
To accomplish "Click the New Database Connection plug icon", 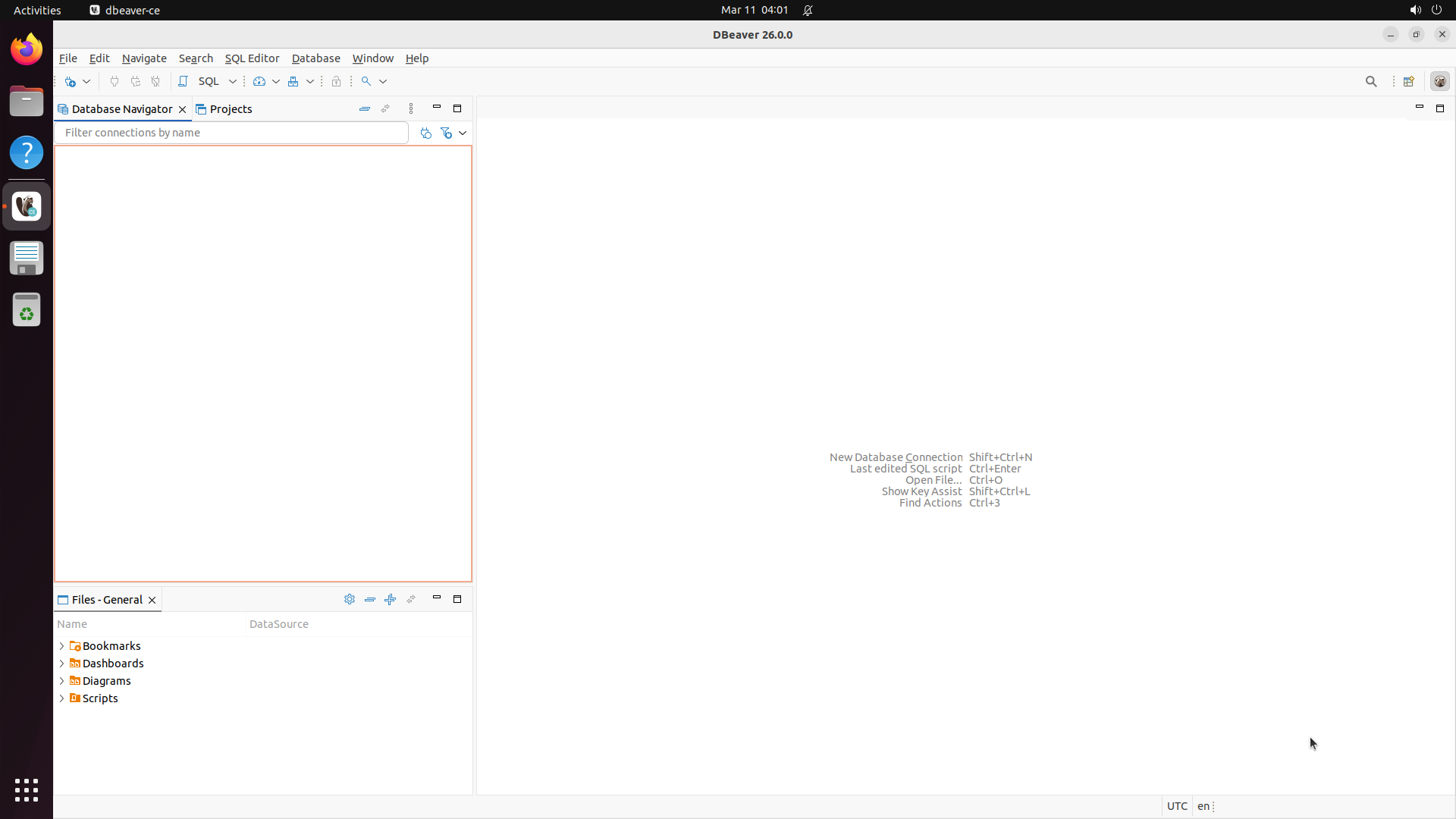I will tap(71, 81).
